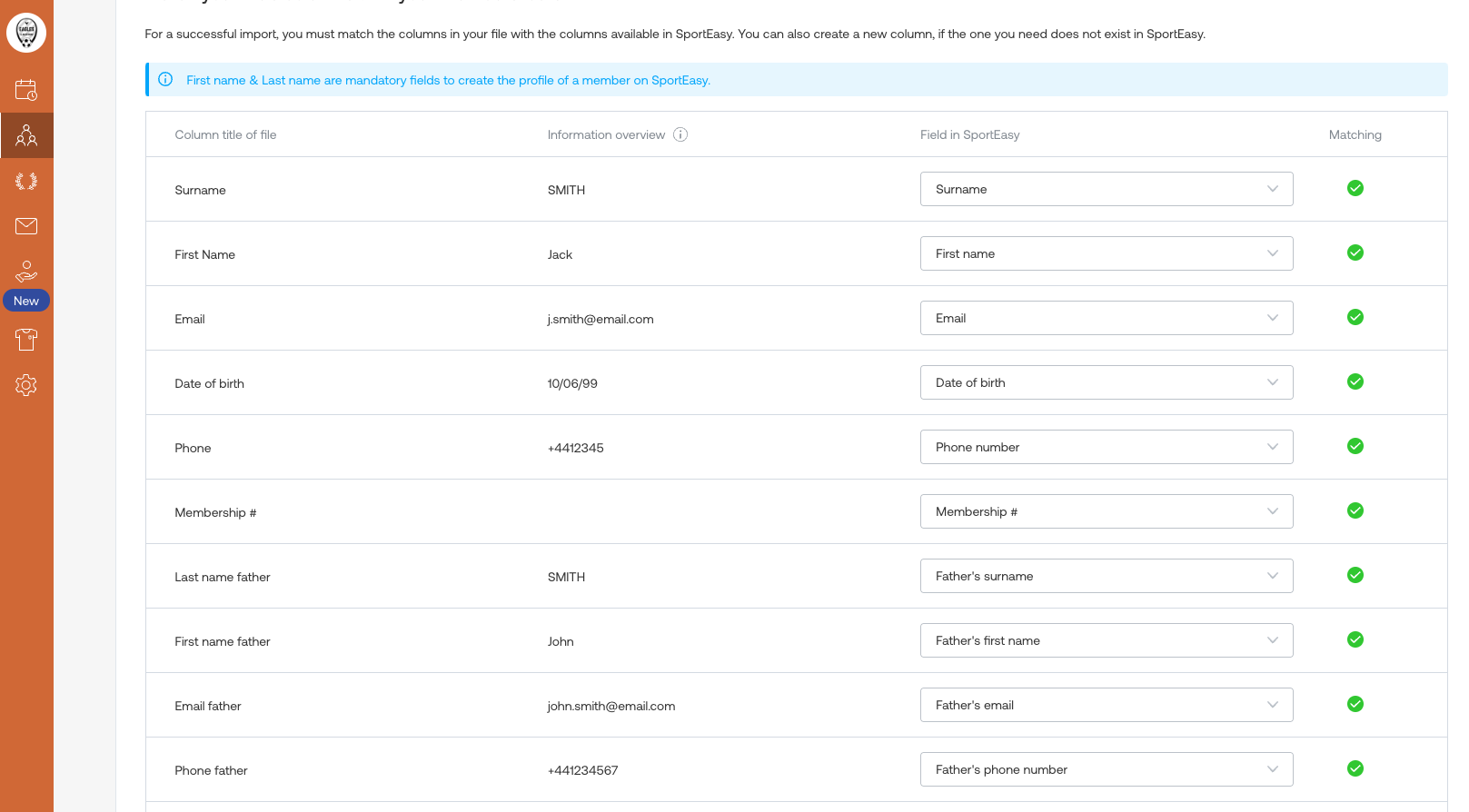This screenshot has width=1469, height=812.
Task: Open the jersey shirt icon in sidebar
Action: tap(26, 340)
